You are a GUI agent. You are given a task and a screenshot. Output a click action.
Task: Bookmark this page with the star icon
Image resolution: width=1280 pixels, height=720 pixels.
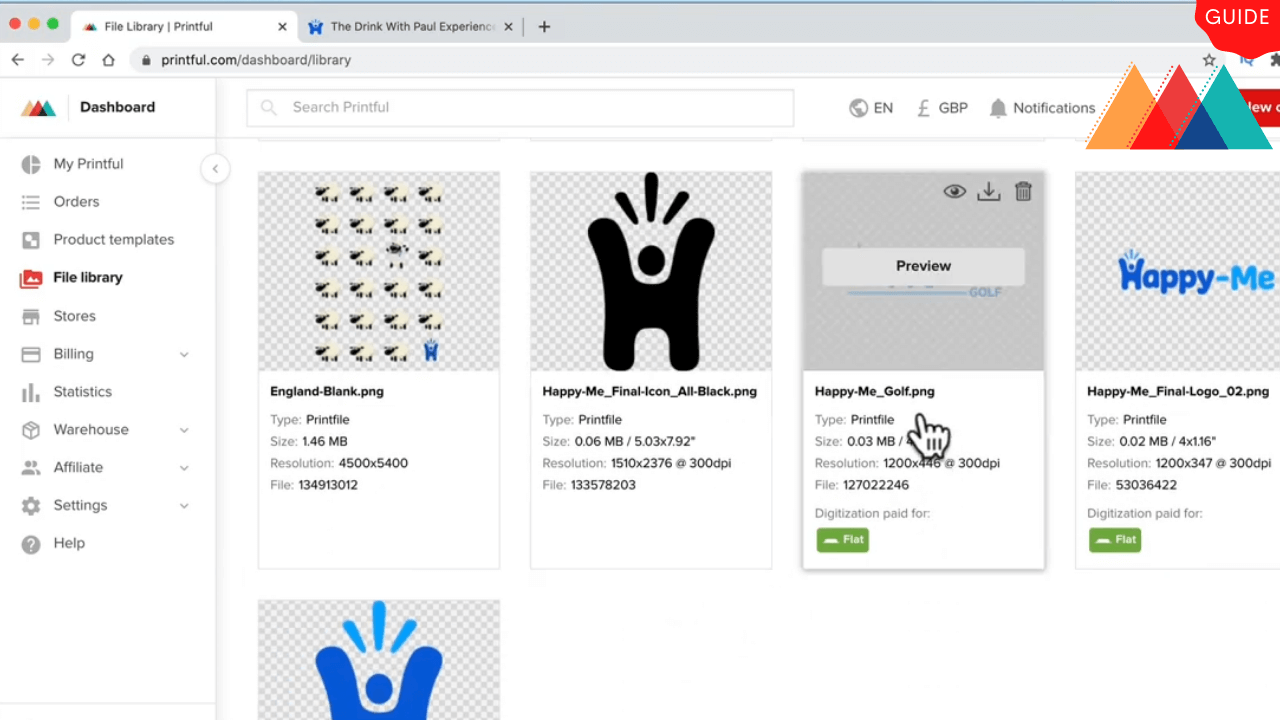coord(1209,60)
